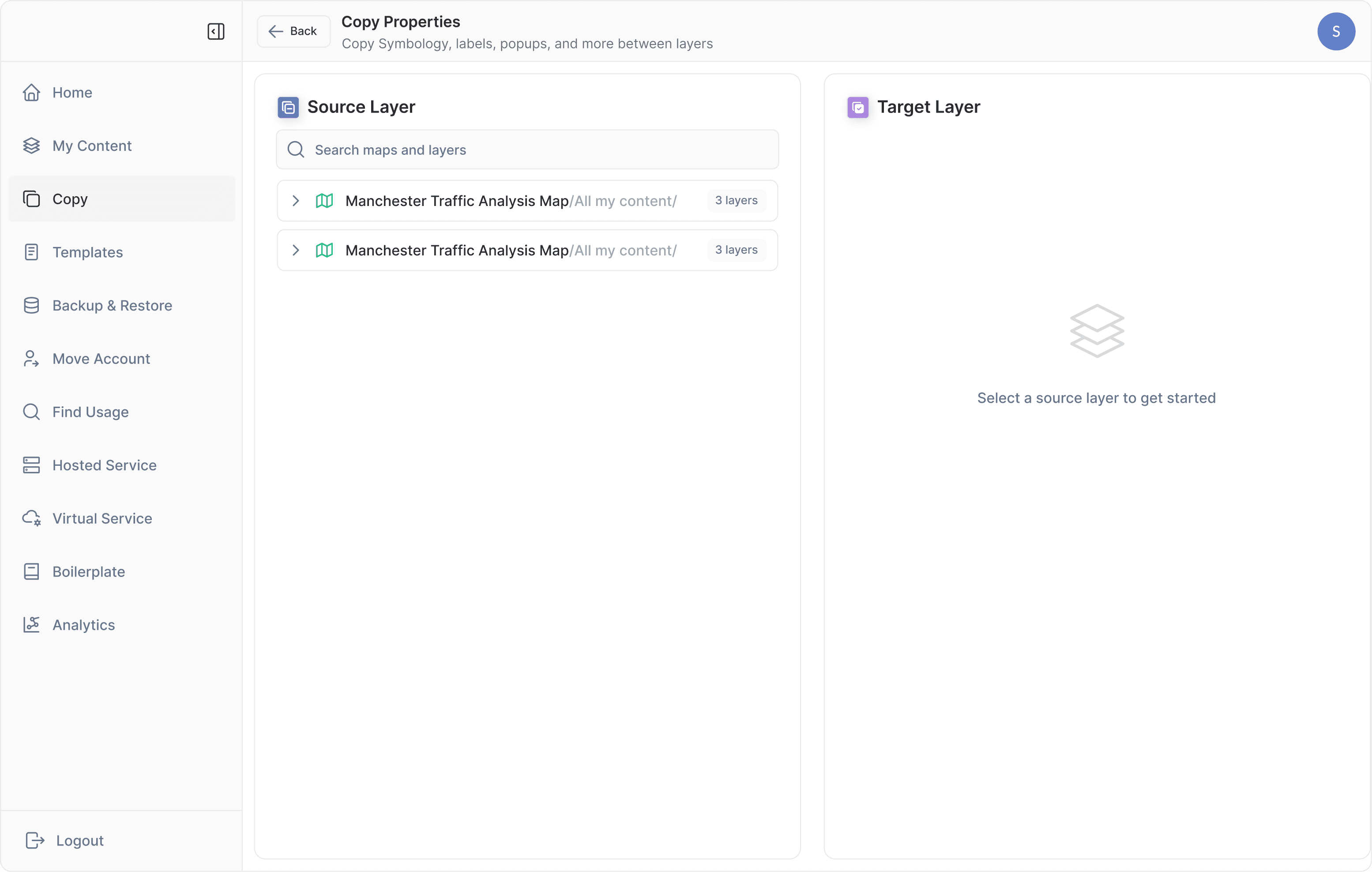Click the Analytics chart icon
The width and height of the screenshot is (1372, 872).
tap(31, 625)
